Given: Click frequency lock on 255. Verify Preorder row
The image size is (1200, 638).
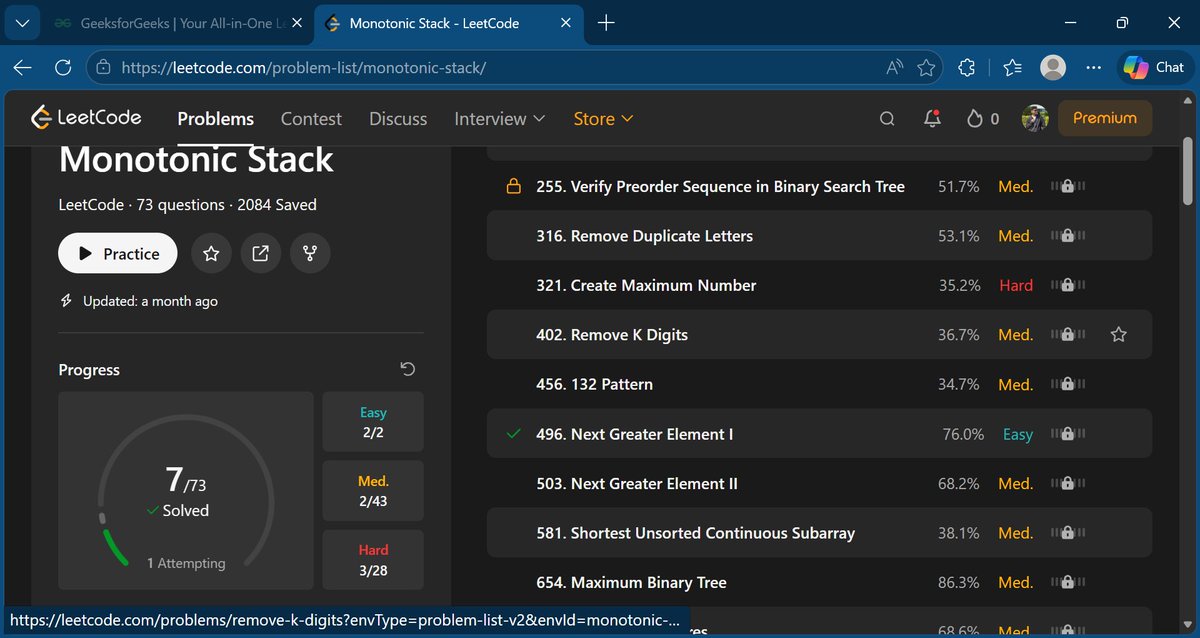Looking at the screenshot, I should (x=1068, y=186).
